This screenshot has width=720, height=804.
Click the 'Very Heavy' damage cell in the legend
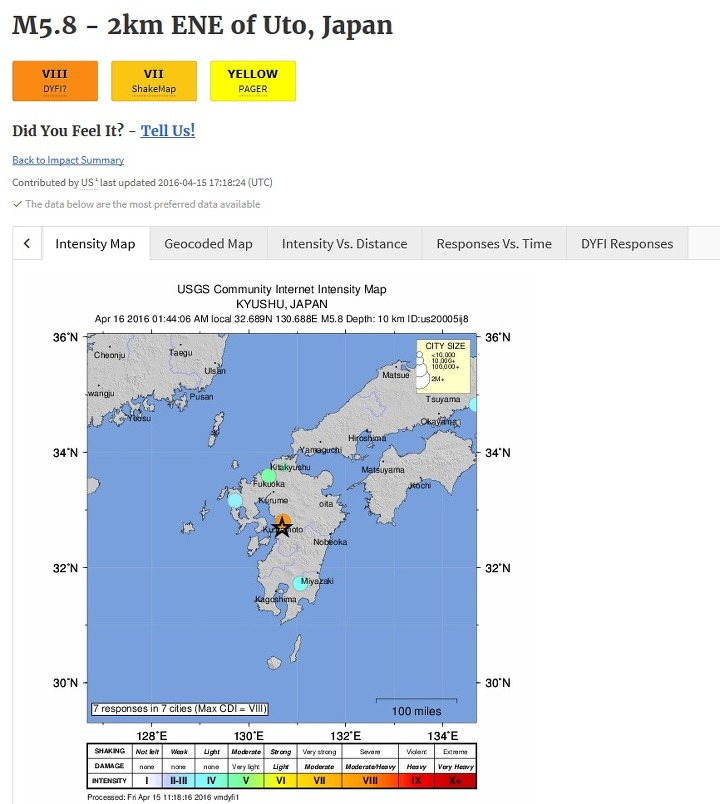coord(455,767)
